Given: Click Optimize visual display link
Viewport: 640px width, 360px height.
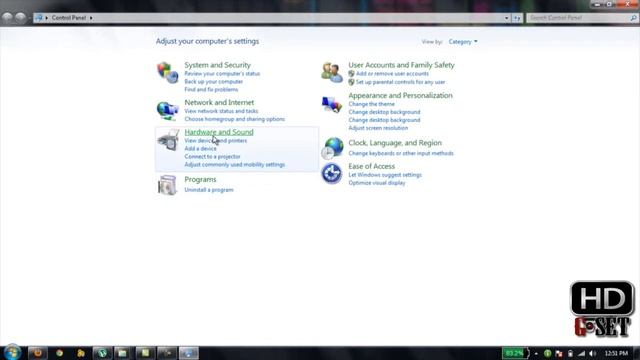Looking at the screenshot, I should [377, 183].
